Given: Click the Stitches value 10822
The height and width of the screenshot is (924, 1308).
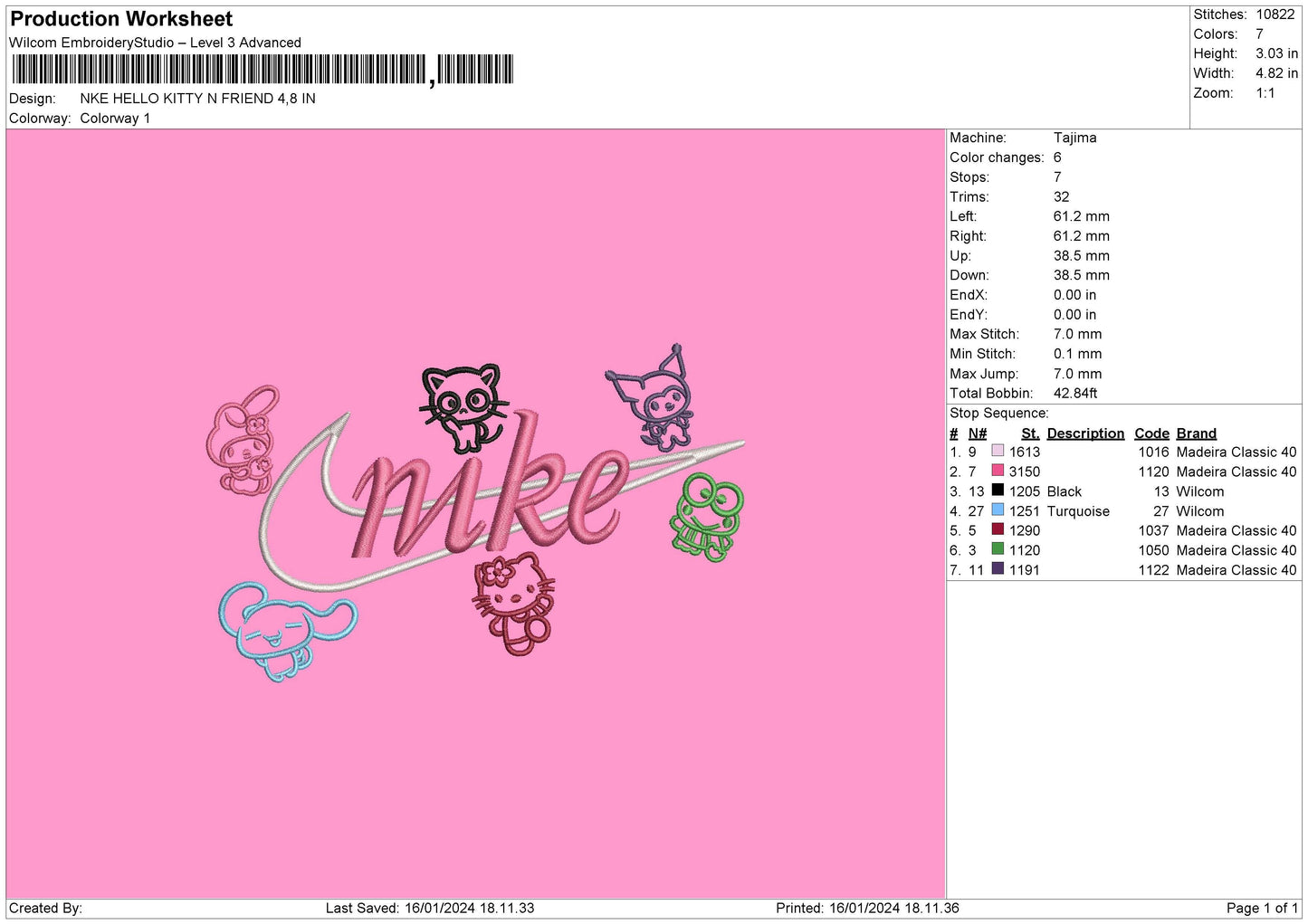Looking at the screenshot, I should point(1275,14).
